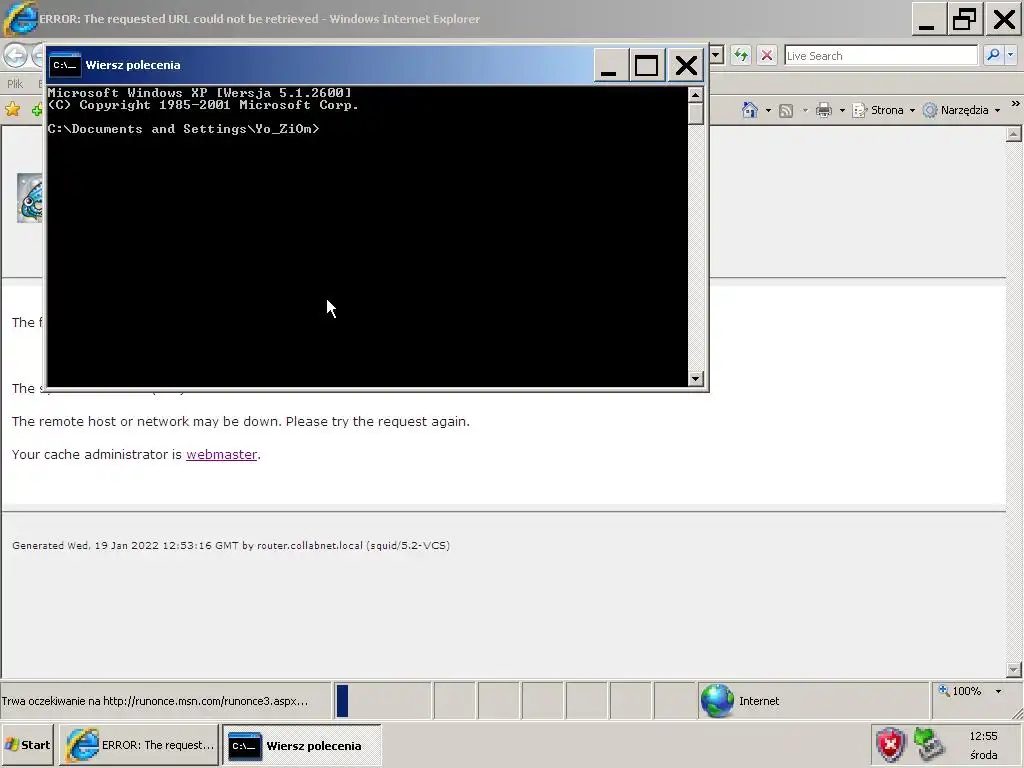1024x768 pixels.
Task: Open the zoom level dropdown arrow
Action: tap(998, 691)
